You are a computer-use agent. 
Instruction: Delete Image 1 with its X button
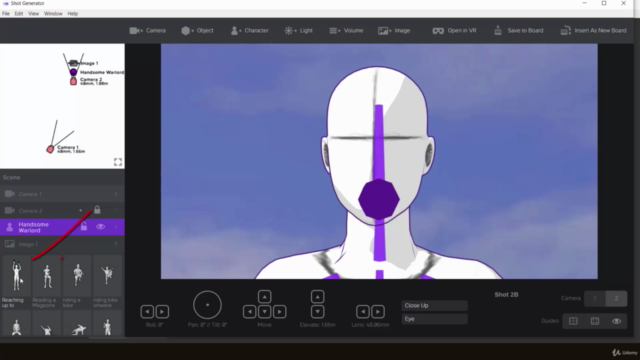click(116, 244)
